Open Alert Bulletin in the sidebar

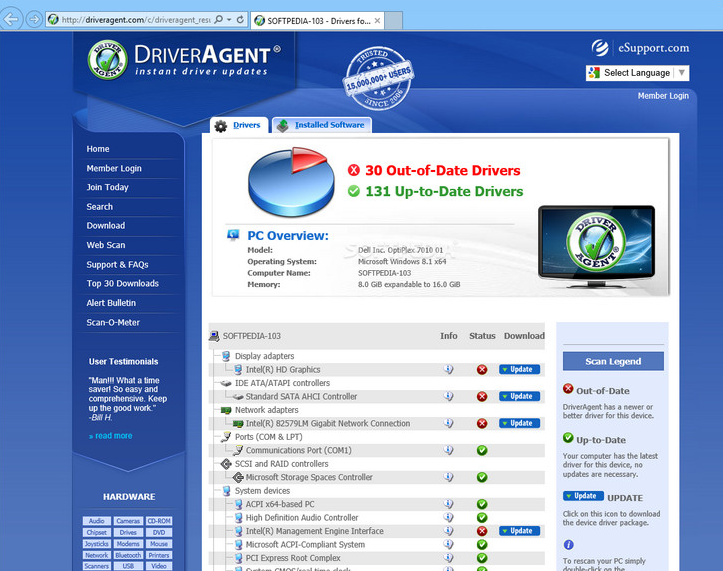tap(111, 303)
